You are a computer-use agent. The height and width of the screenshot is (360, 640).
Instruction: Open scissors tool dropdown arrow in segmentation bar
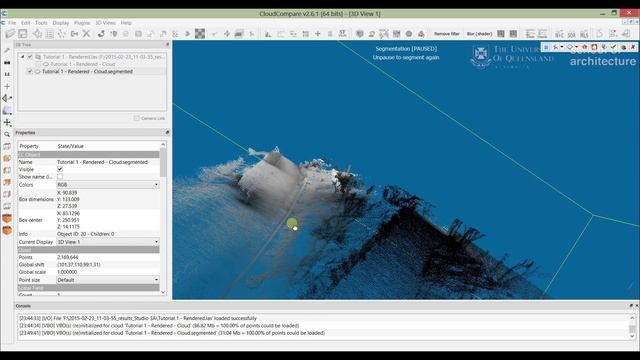[x=562, y=47]
